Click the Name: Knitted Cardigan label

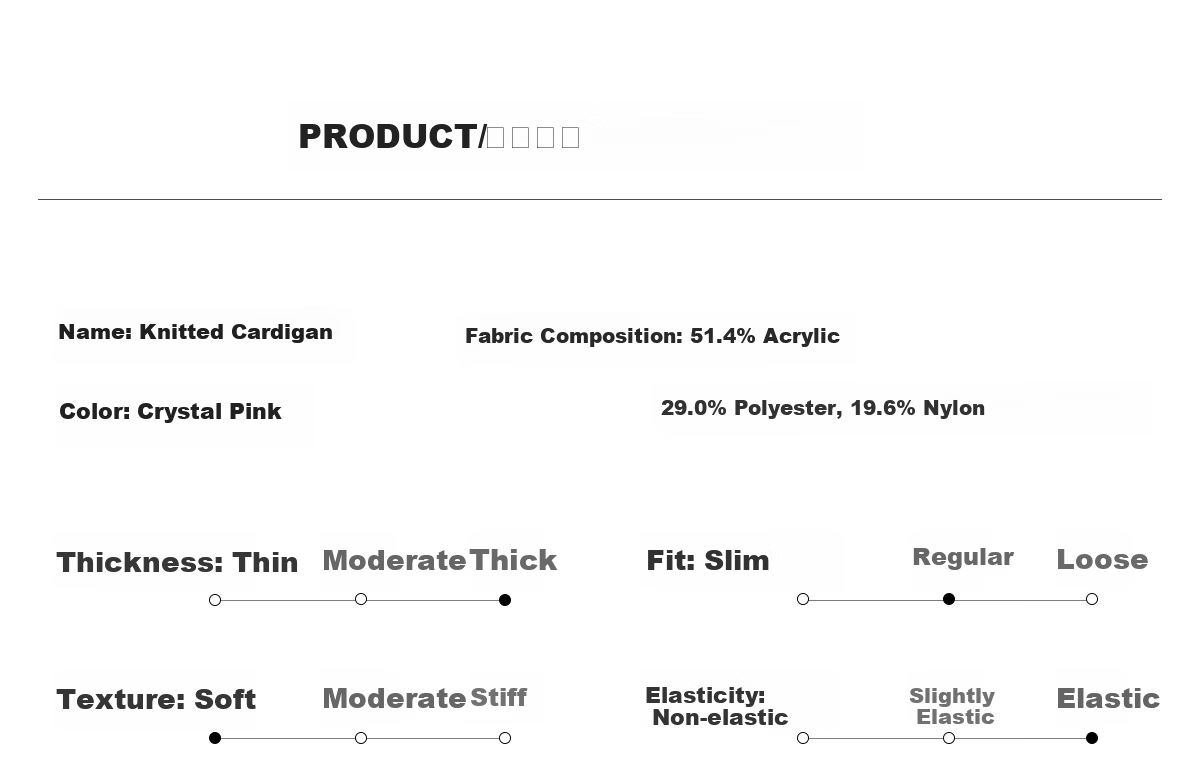pyautogui.click(x=196, y=332)
